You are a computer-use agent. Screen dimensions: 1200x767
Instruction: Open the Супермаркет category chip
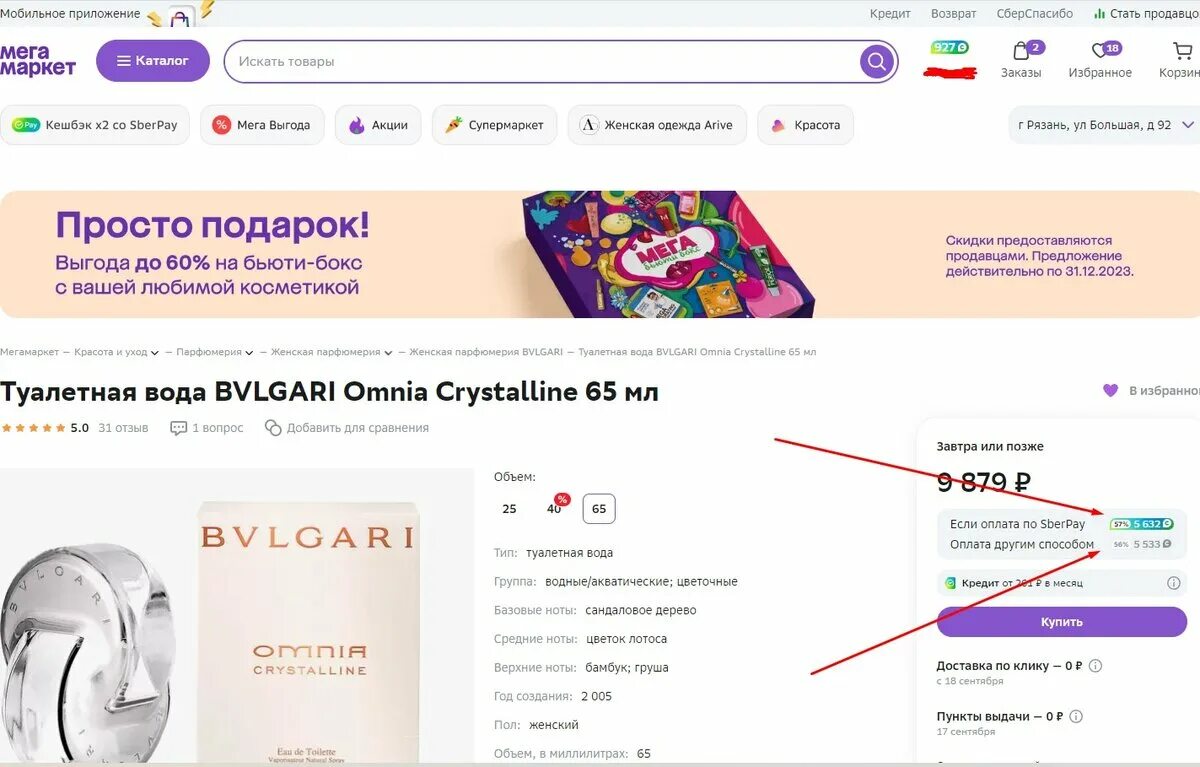494,125
